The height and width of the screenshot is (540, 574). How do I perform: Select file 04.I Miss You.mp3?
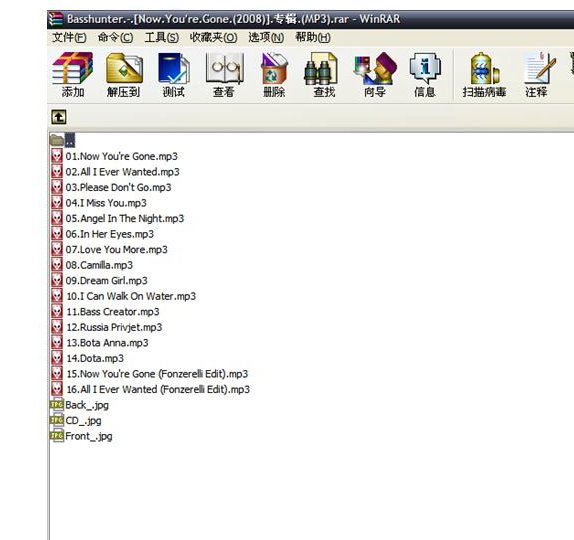pos(99,203)
